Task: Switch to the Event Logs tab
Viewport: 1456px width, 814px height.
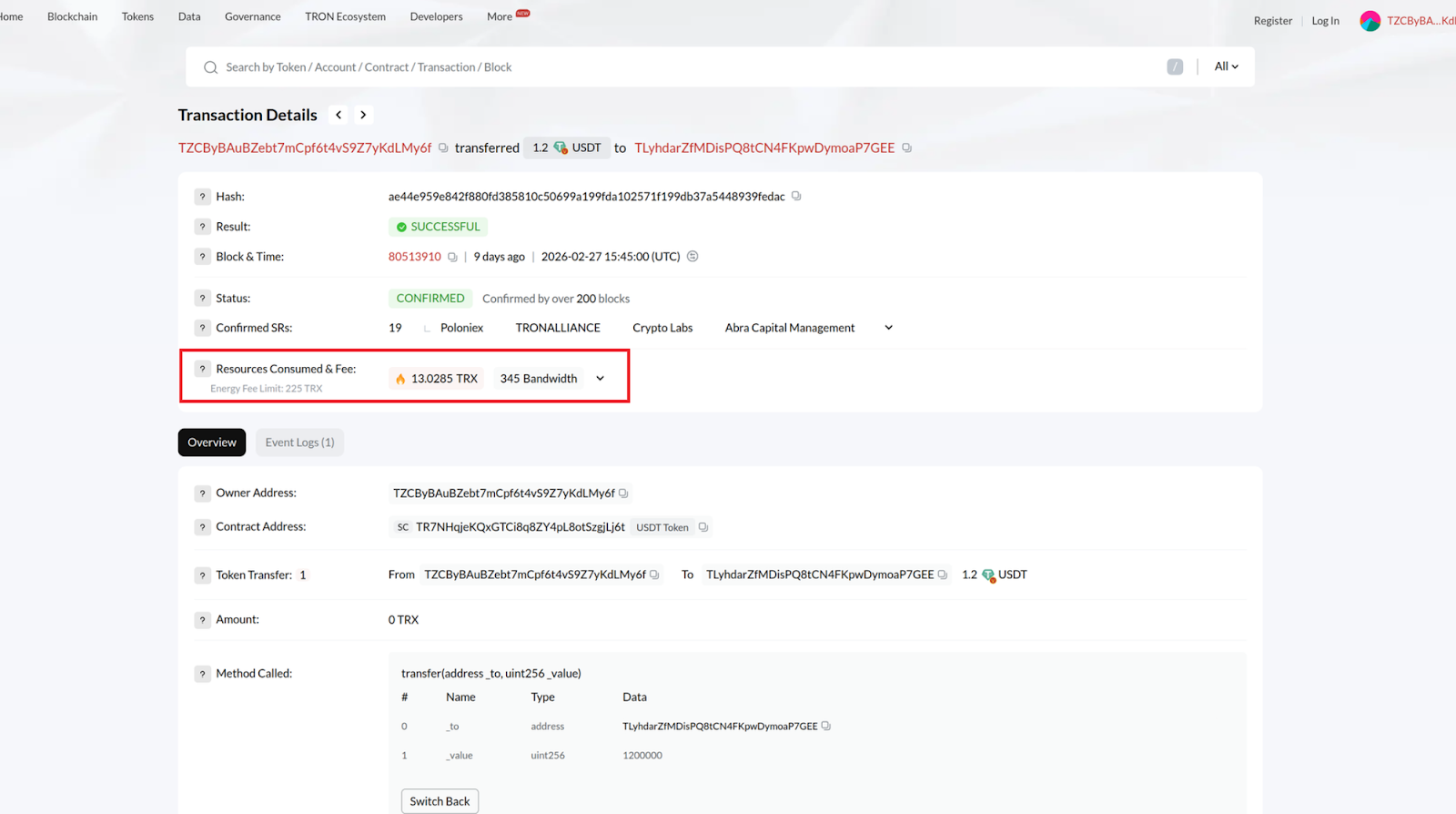Action: pos(299,443)
